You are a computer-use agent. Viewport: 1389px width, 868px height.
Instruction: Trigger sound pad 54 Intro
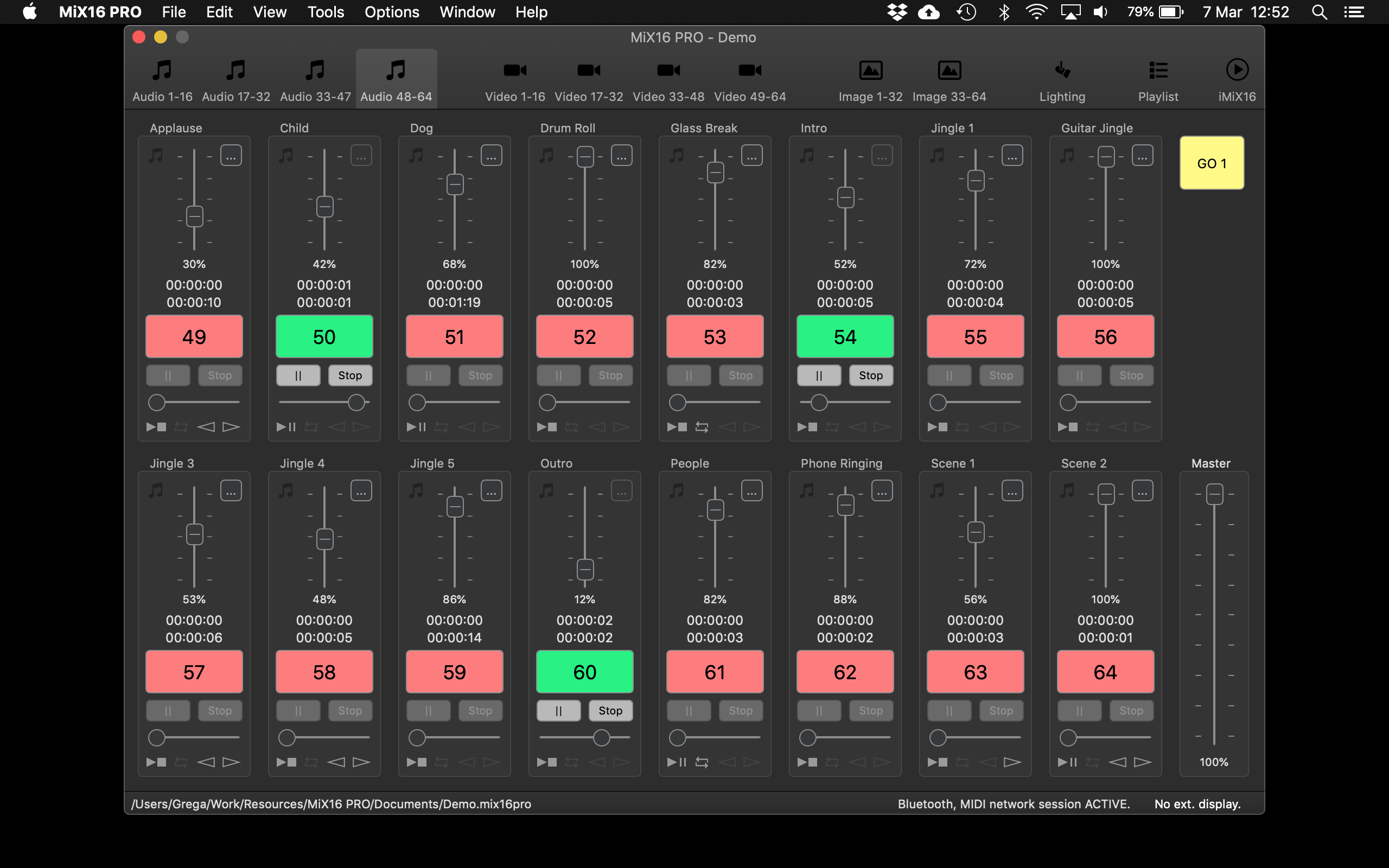(845, 337)
